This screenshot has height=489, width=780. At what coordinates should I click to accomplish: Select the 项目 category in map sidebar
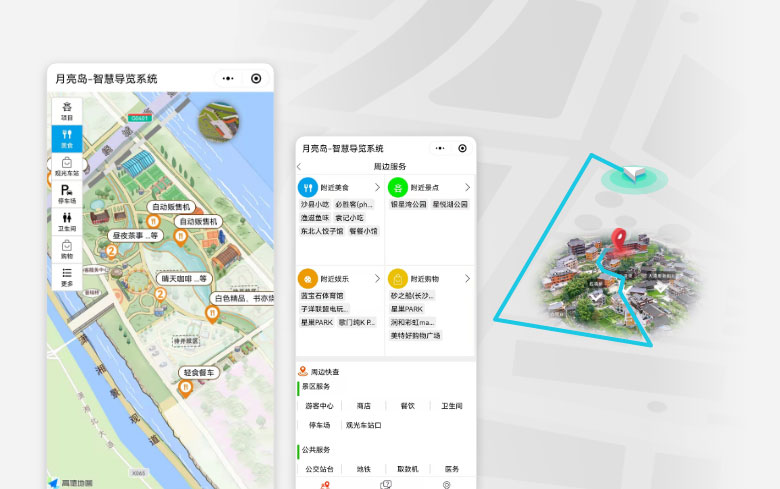tap(67, 110)
